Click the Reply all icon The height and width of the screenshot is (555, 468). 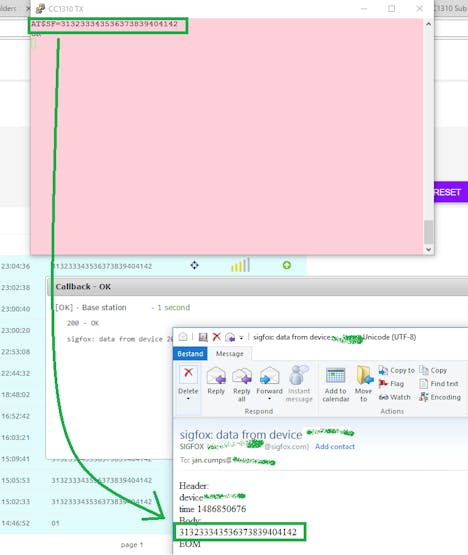tap(242, 376)
